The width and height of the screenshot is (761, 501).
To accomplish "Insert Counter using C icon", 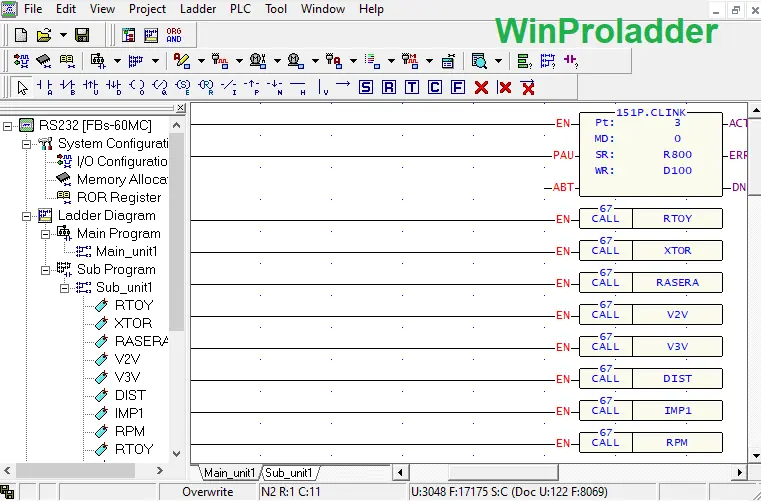I will point(435,87).
